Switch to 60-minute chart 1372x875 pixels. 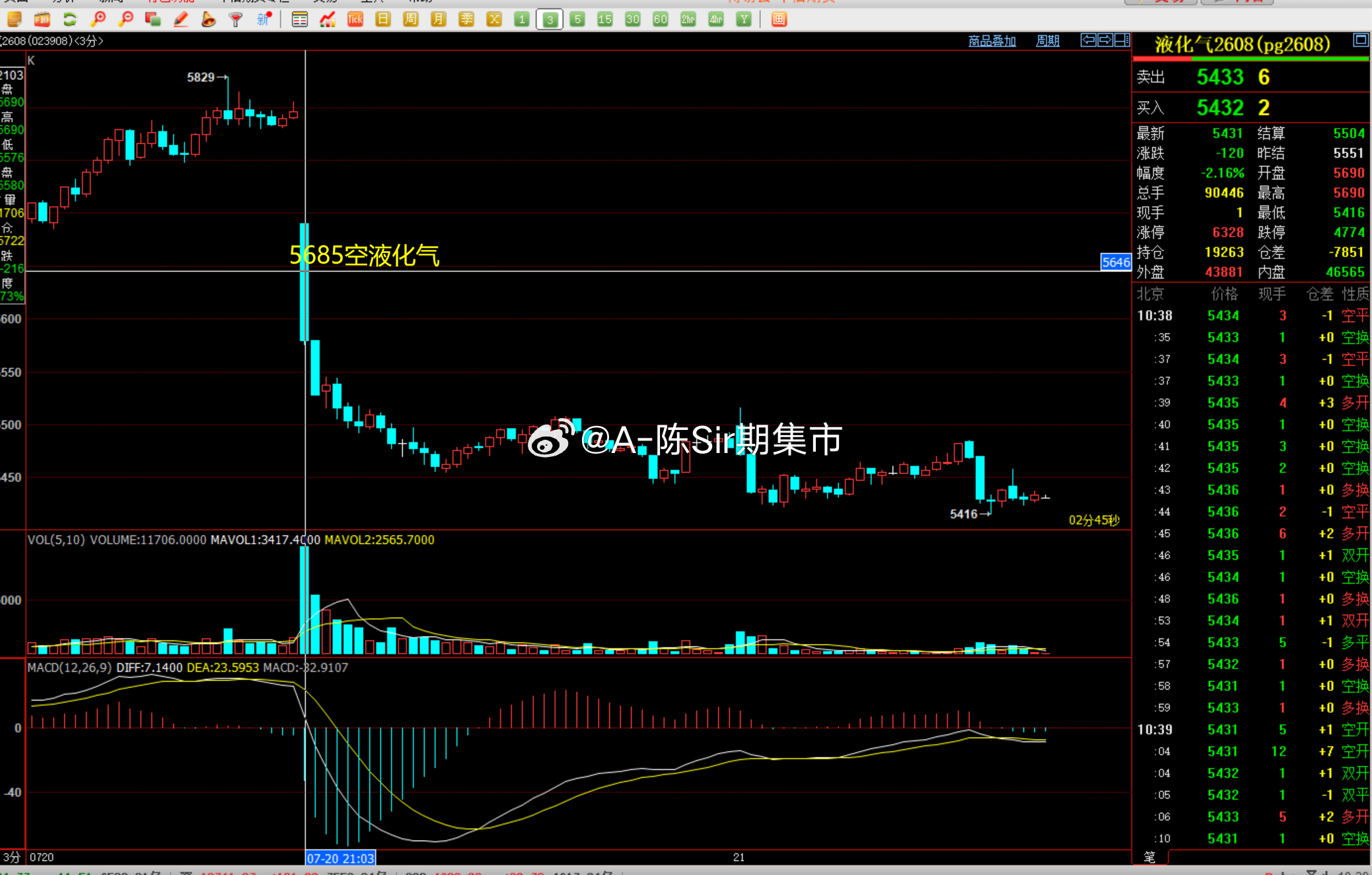[x=661, y=19]
